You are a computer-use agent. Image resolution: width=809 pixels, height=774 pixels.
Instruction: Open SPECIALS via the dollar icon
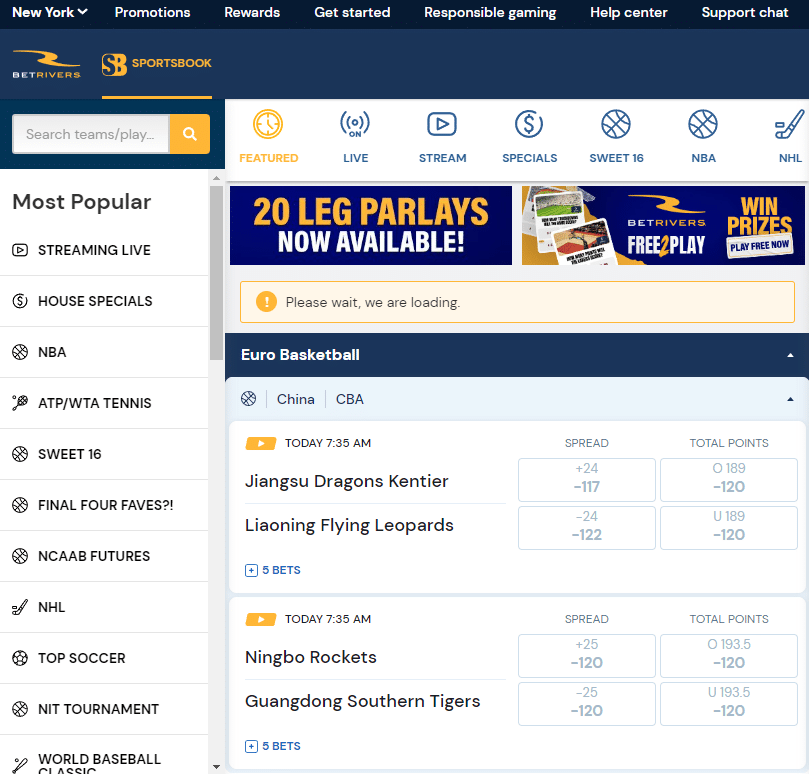529,124
